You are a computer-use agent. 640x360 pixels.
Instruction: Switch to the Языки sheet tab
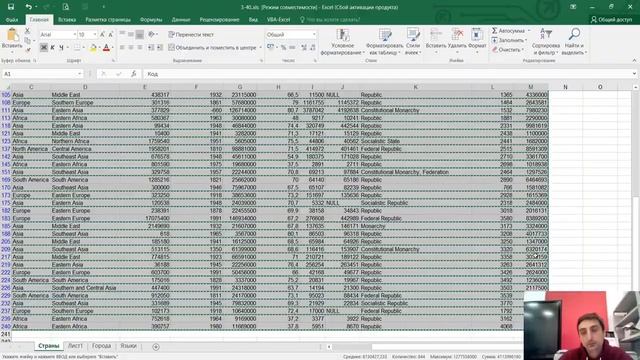tap(128, 346)
